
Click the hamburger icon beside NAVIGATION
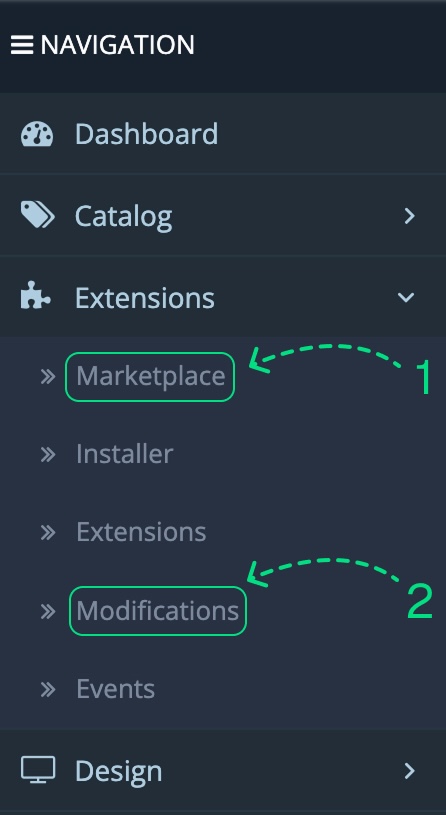(22, 45)
